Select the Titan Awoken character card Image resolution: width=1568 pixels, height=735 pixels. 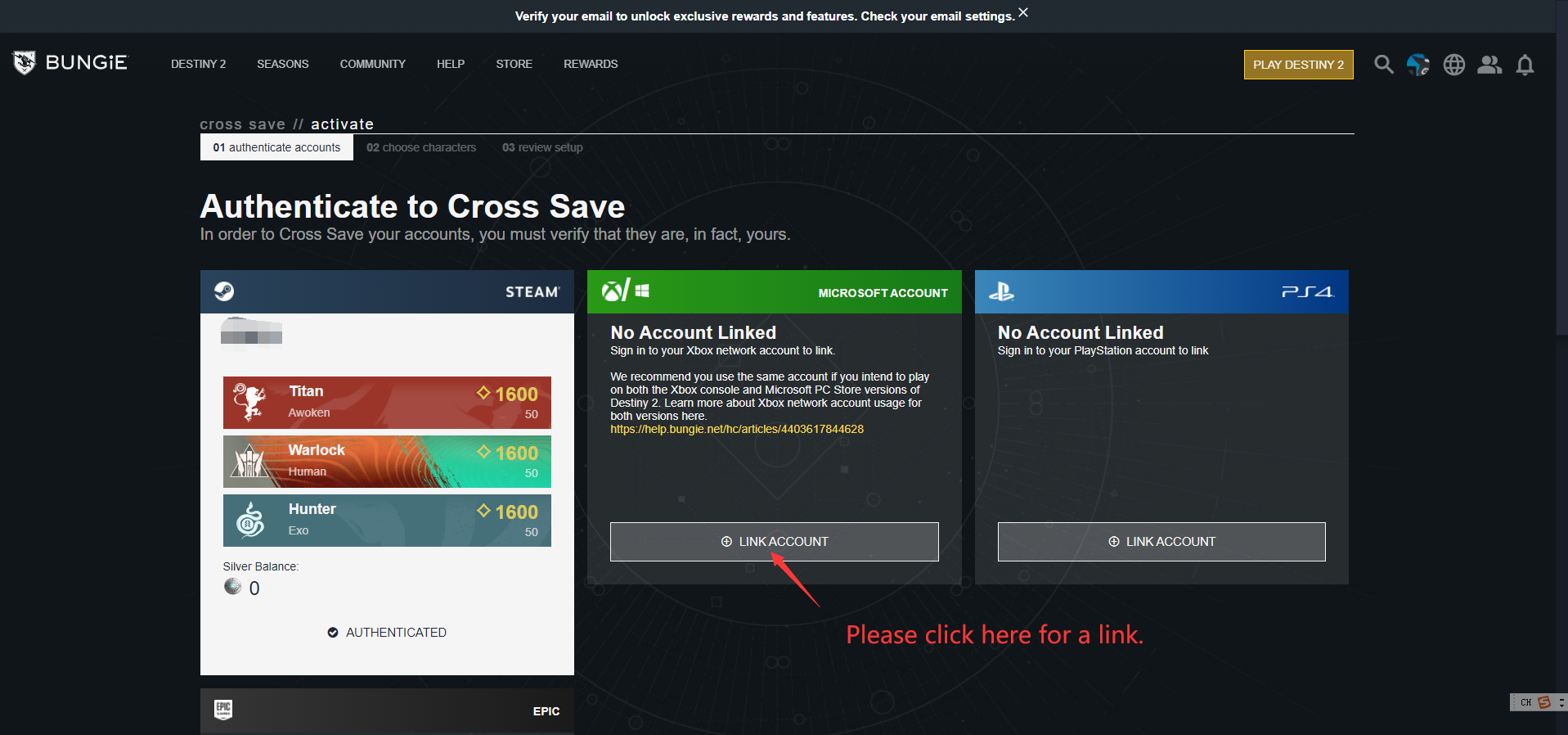[387, 403]
